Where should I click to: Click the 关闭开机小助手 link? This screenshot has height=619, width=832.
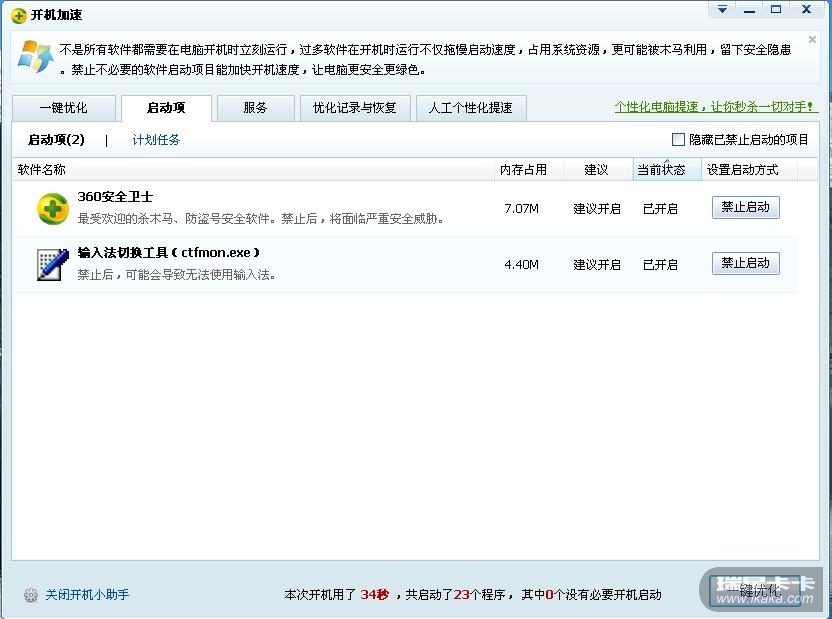87,595
